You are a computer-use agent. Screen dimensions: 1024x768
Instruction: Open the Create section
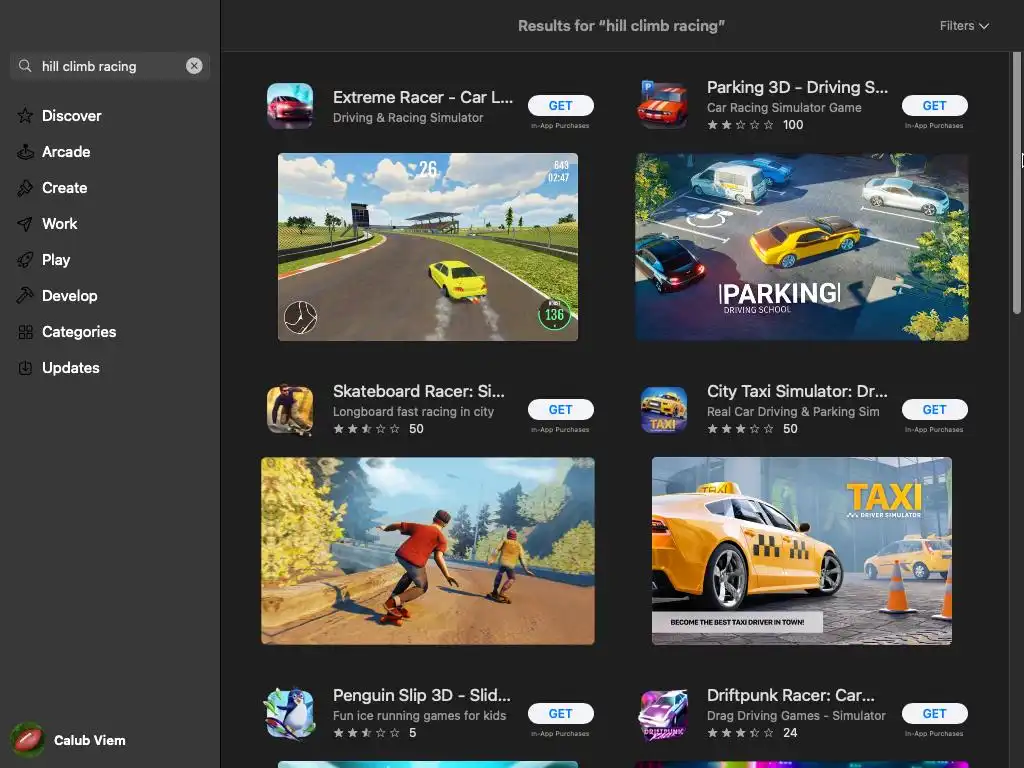click(x=65, y=188)
